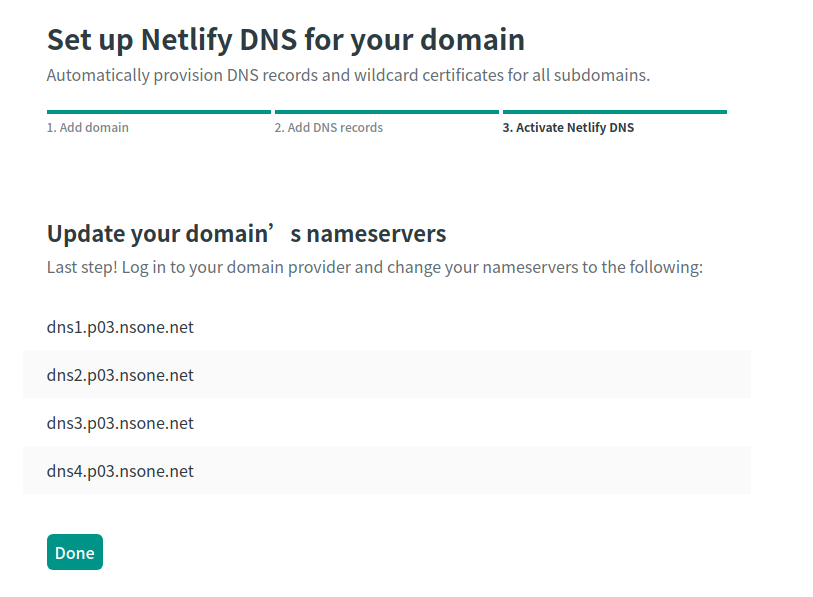813x597 pixels.
Task: Navigate to the Add DNS records step
Action: 328,127
